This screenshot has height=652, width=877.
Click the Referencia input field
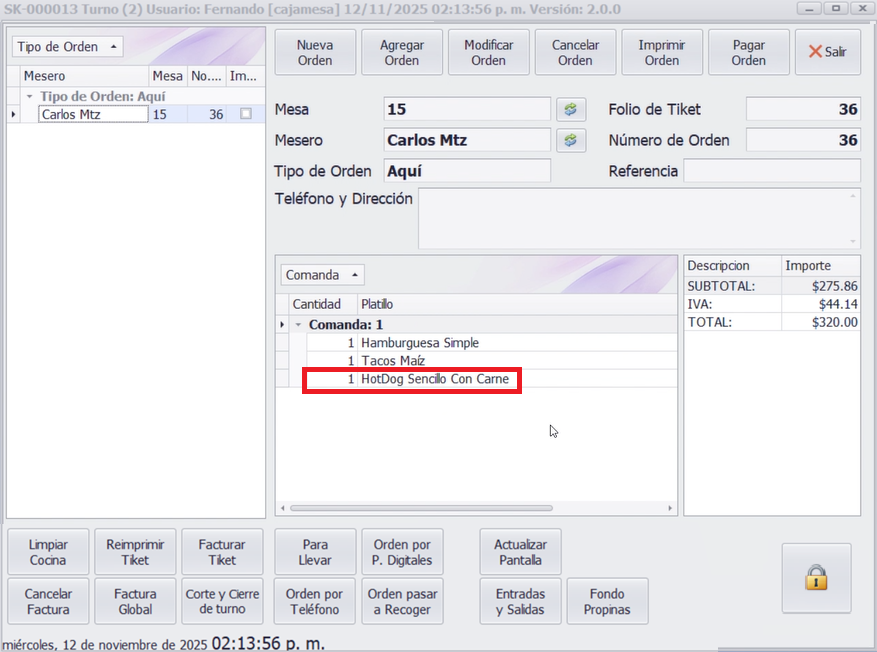point(771,171)
